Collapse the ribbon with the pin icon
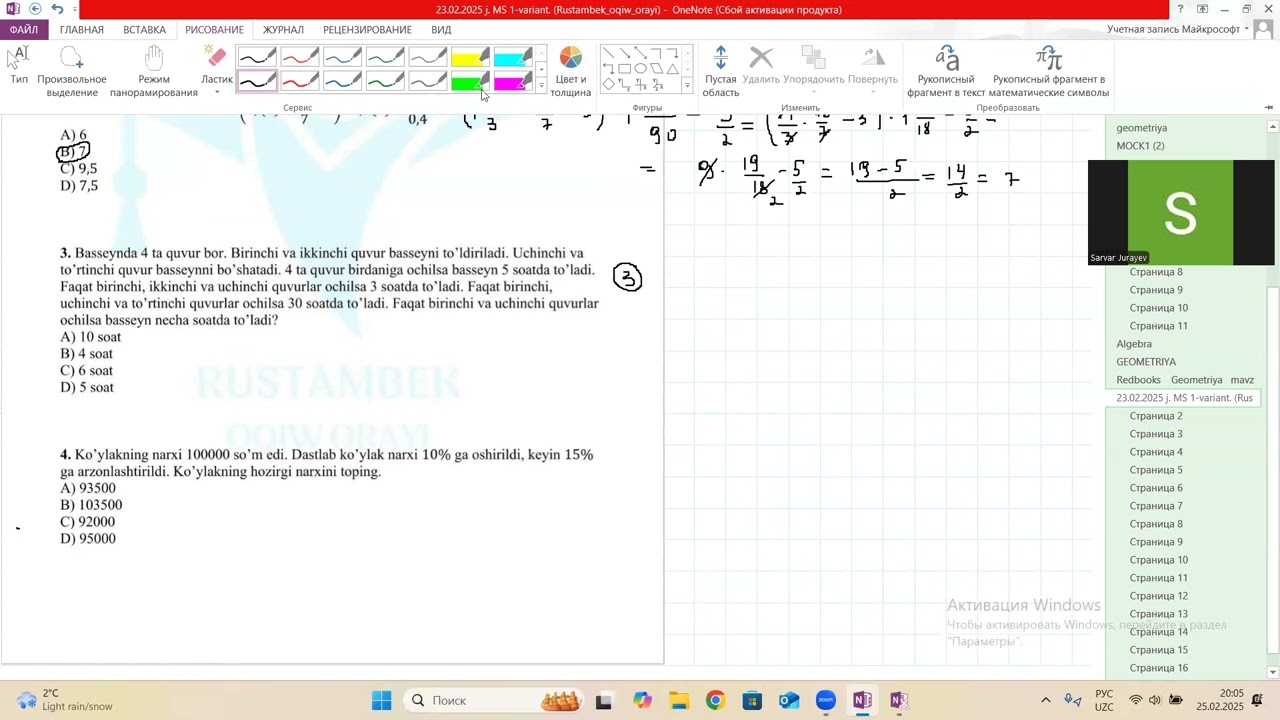Image resolution: width=1280 pixels, height=720 pixels. click(1268, 107)
